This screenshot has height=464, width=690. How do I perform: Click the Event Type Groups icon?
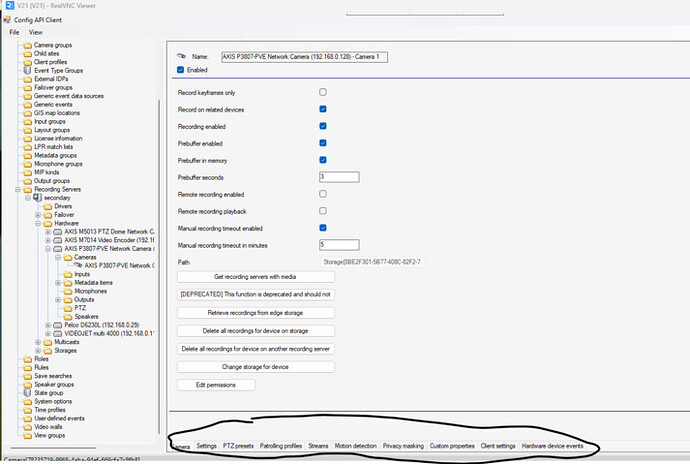tap(27, 72)
